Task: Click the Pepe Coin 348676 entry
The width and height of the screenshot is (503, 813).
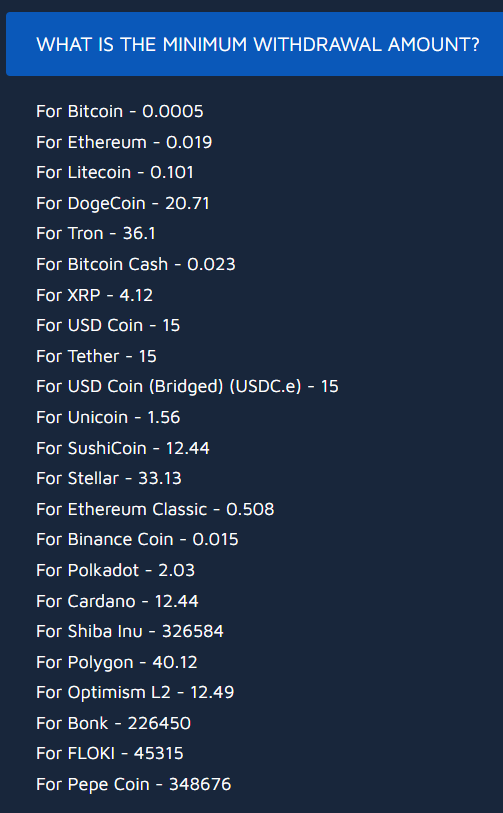Action: (134, 784)
